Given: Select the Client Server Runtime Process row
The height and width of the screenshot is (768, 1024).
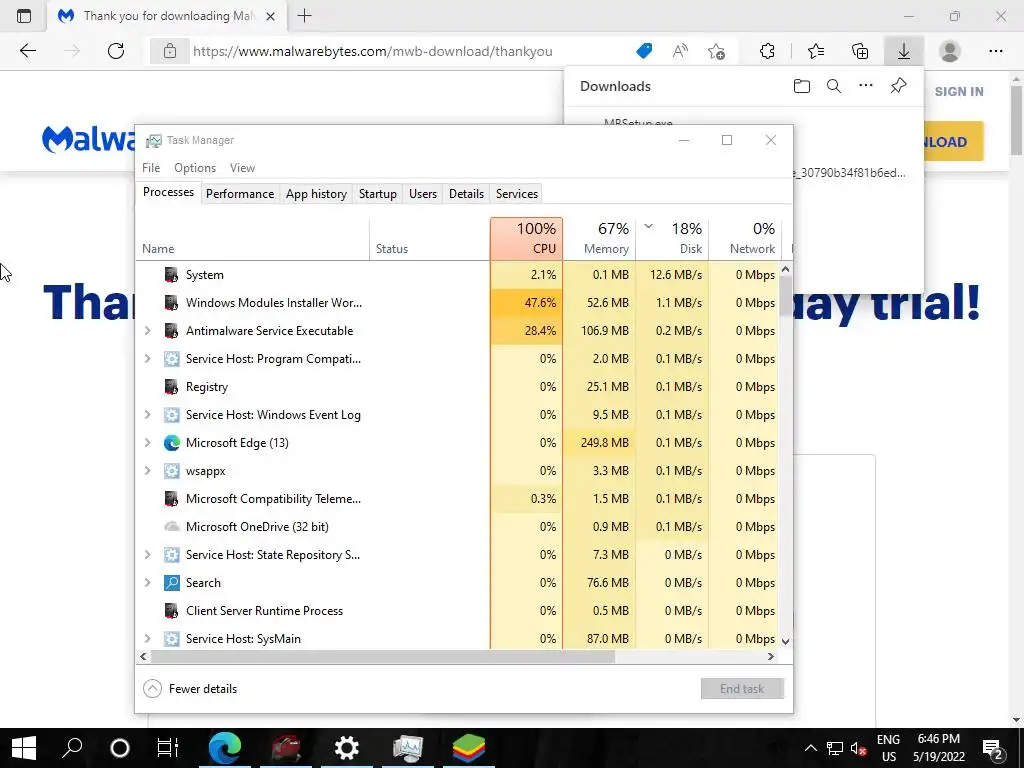Looking at the screenshot, I should click(457, 611).
